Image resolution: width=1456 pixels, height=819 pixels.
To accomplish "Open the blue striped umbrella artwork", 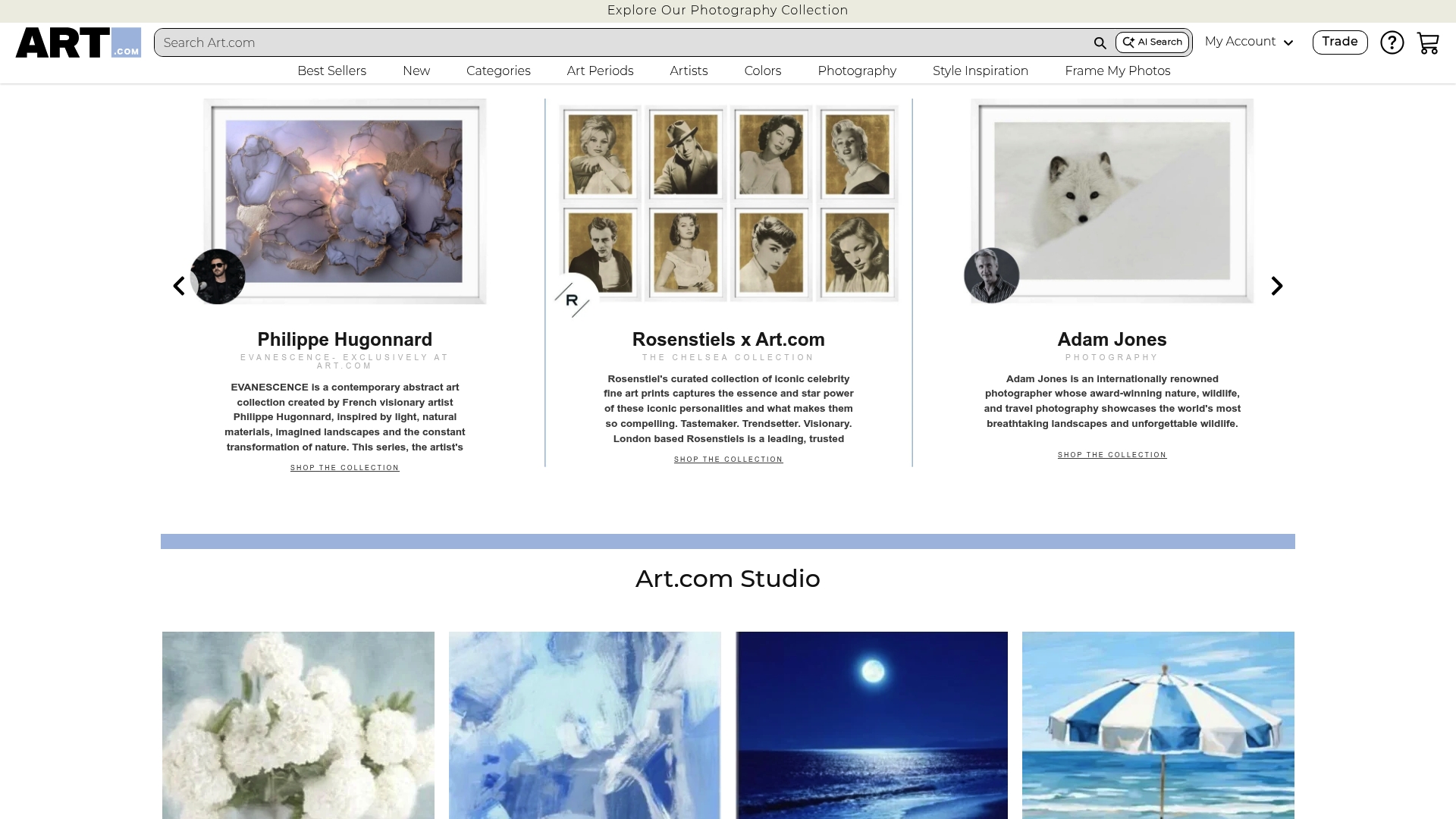I will [x=1158, y=725].
